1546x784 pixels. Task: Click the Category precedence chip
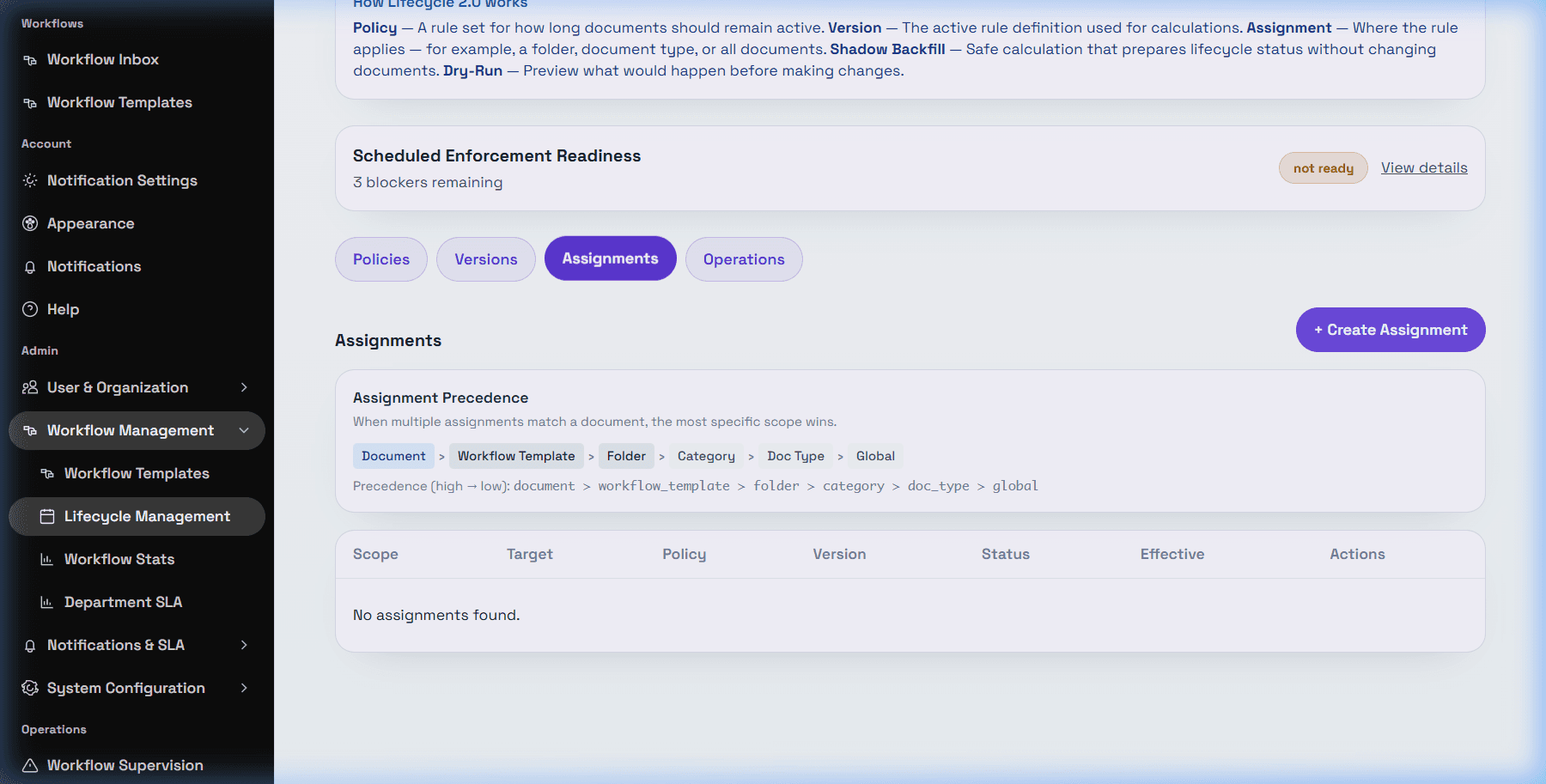click(706, 456)
